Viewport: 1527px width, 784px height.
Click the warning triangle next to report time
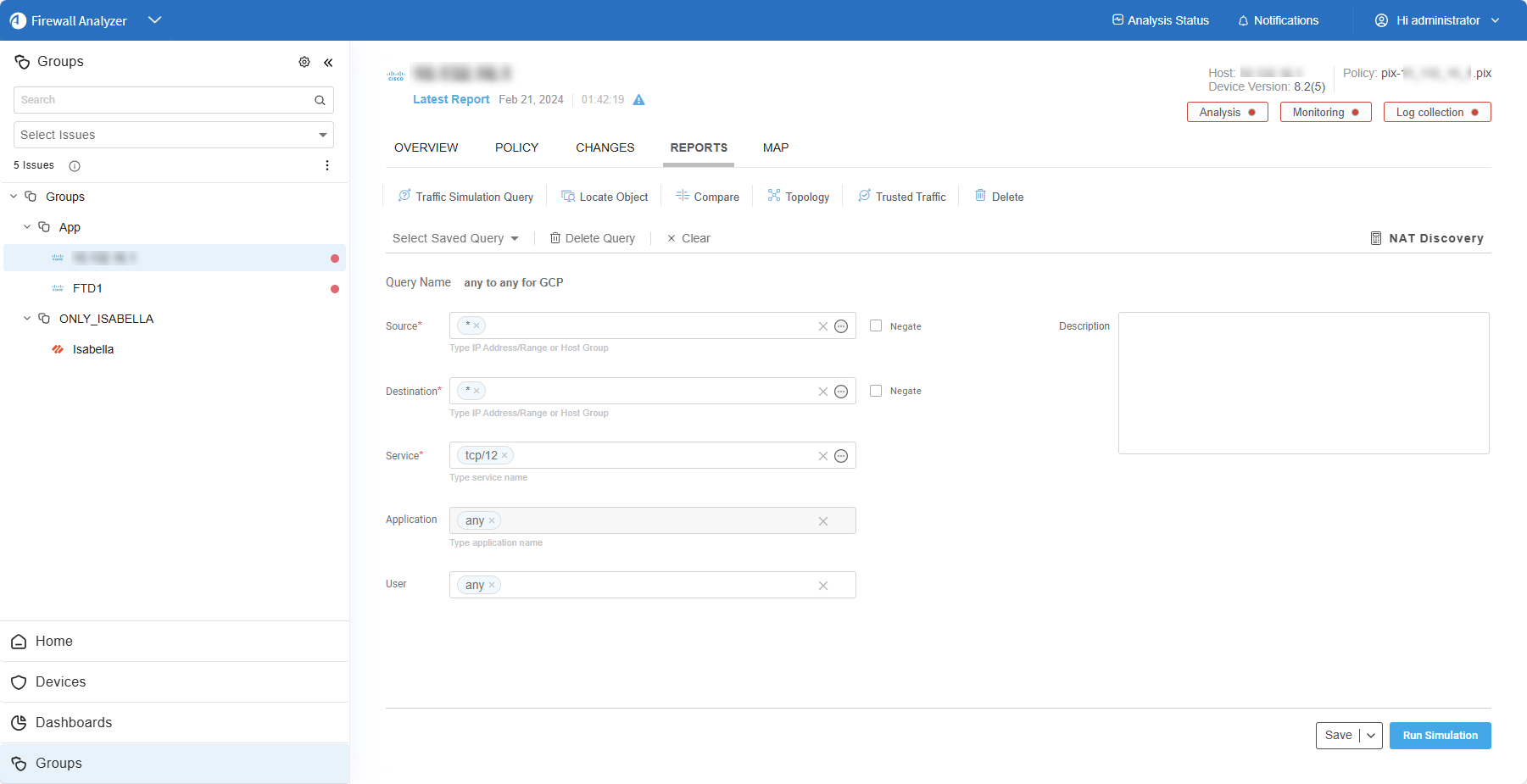tap(639, 100)
